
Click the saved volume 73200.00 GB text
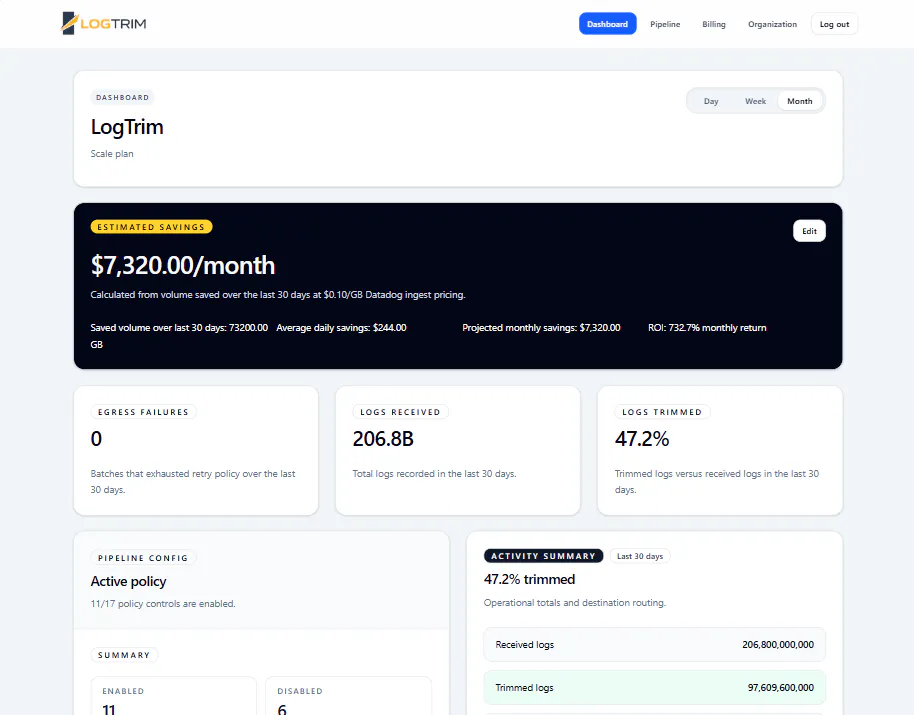click(x=179, y=336)
